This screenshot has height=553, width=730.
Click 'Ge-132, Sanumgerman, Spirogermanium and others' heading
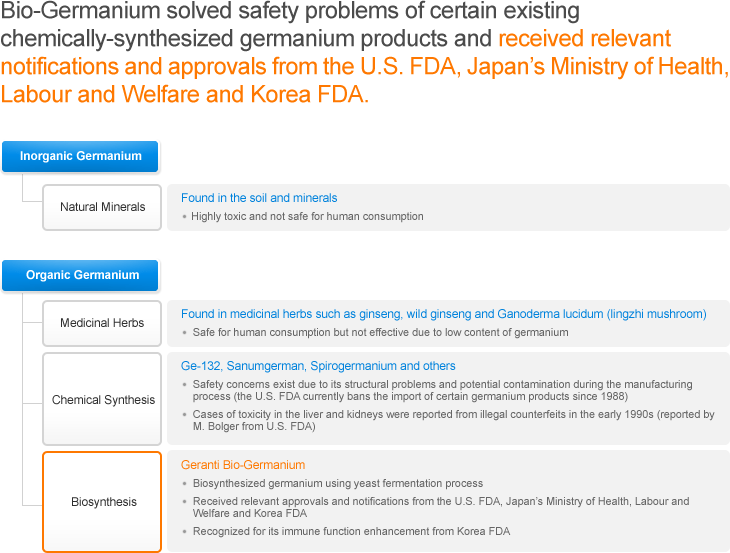point(318,366)
